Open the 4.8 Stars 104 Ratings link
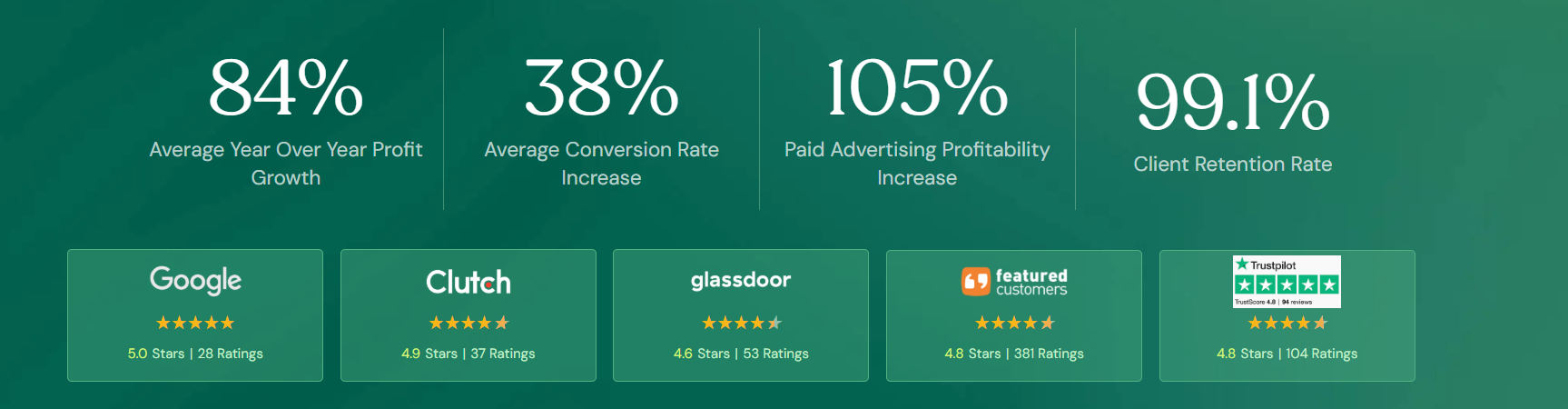 (x=1287, y=354)
